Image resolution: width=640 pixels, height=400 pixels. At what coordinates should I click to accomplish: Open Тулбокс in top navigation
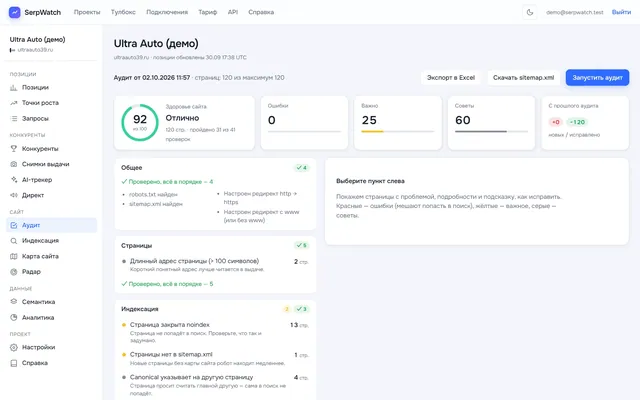click(123, 12)
